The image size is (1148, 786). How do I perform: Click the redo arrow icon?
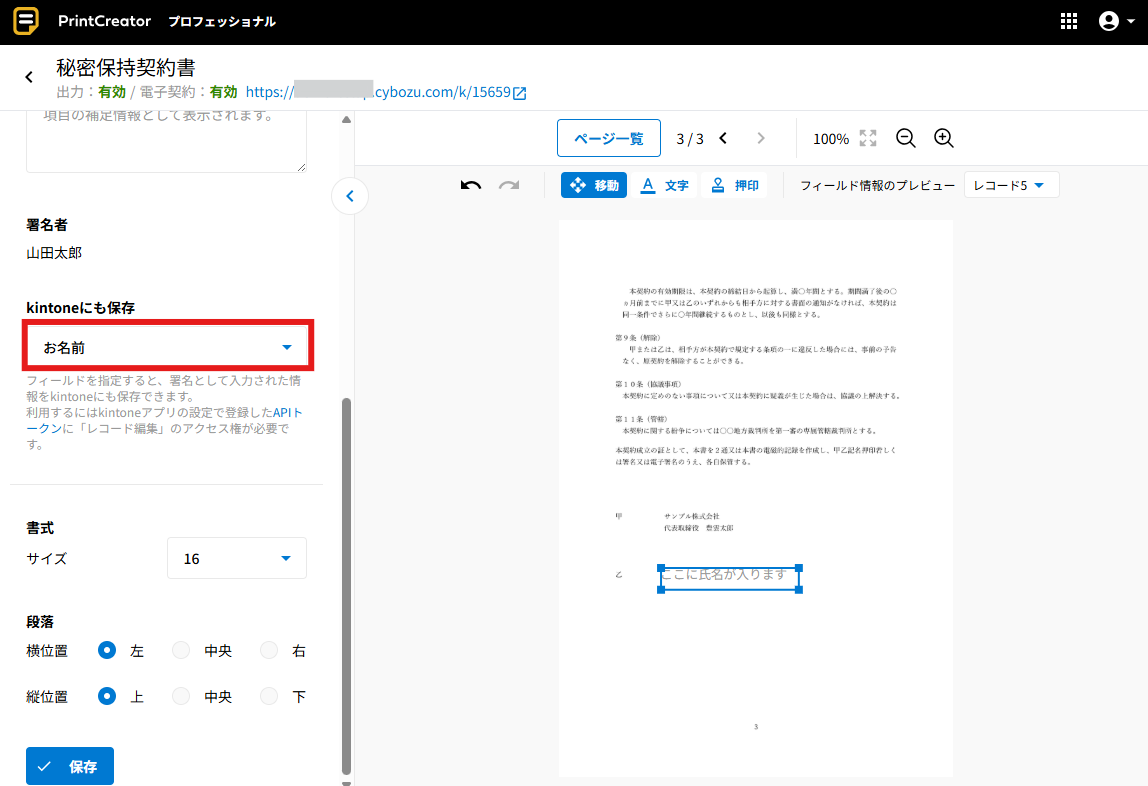(509, 185)
